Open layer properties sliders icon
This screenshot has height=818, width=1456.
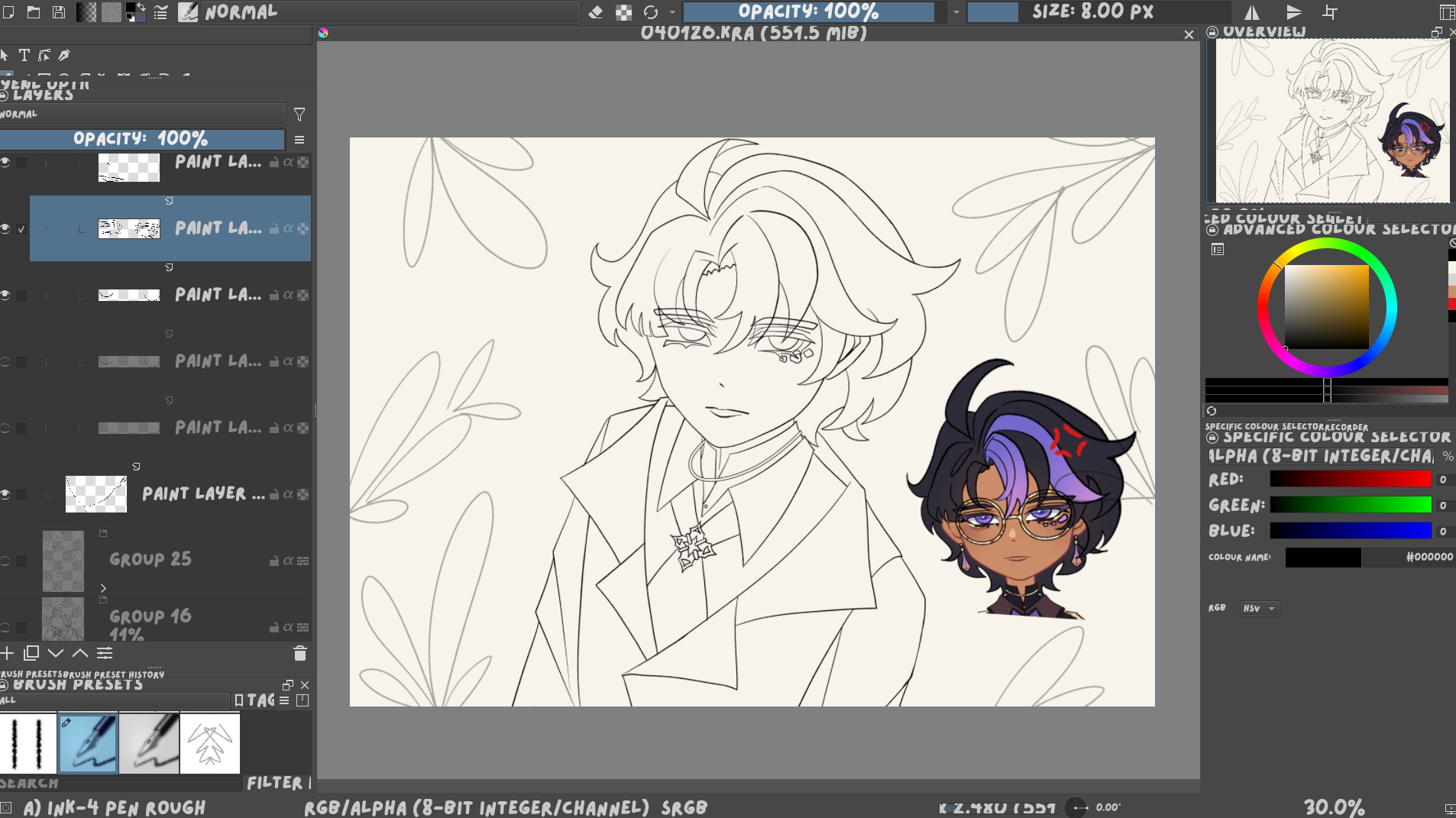coord(105,653)
